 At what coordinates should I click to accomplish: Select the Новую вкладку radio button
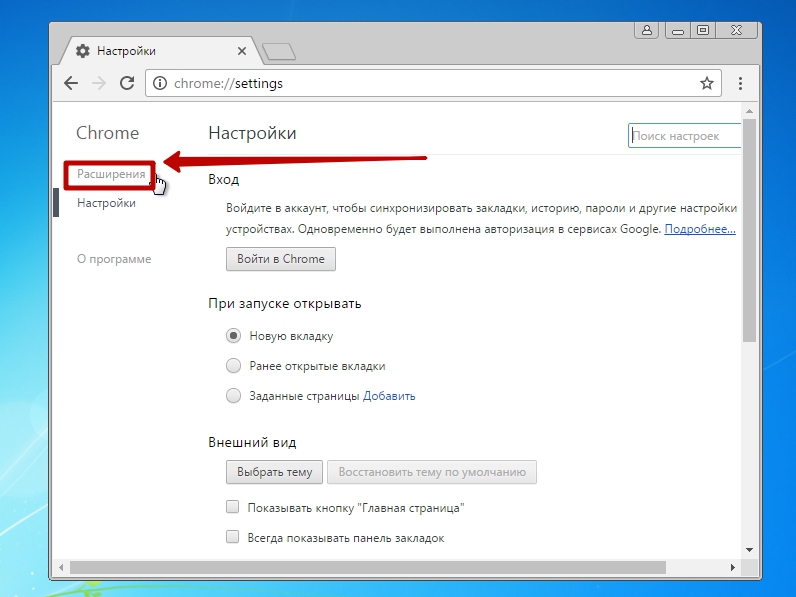click(x=233, y=336)
